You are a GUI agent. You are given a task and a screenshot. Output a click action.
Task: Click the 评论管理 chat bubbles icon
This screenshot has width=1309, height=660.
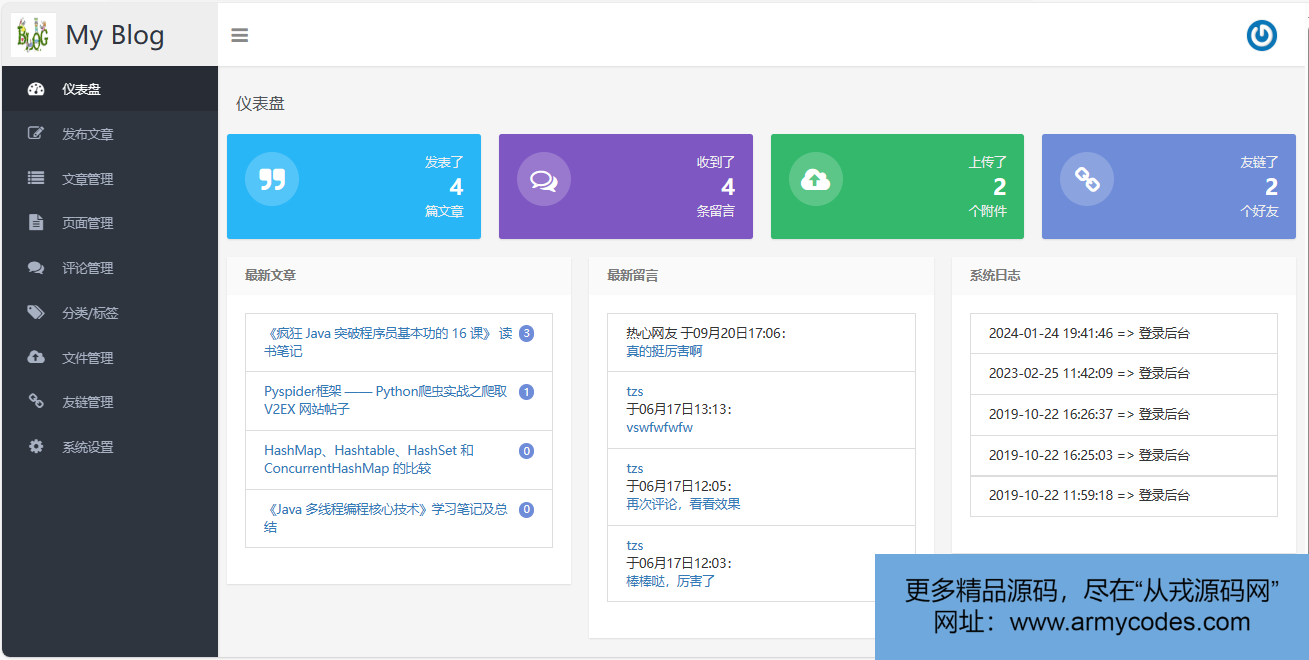pos(36,268)
